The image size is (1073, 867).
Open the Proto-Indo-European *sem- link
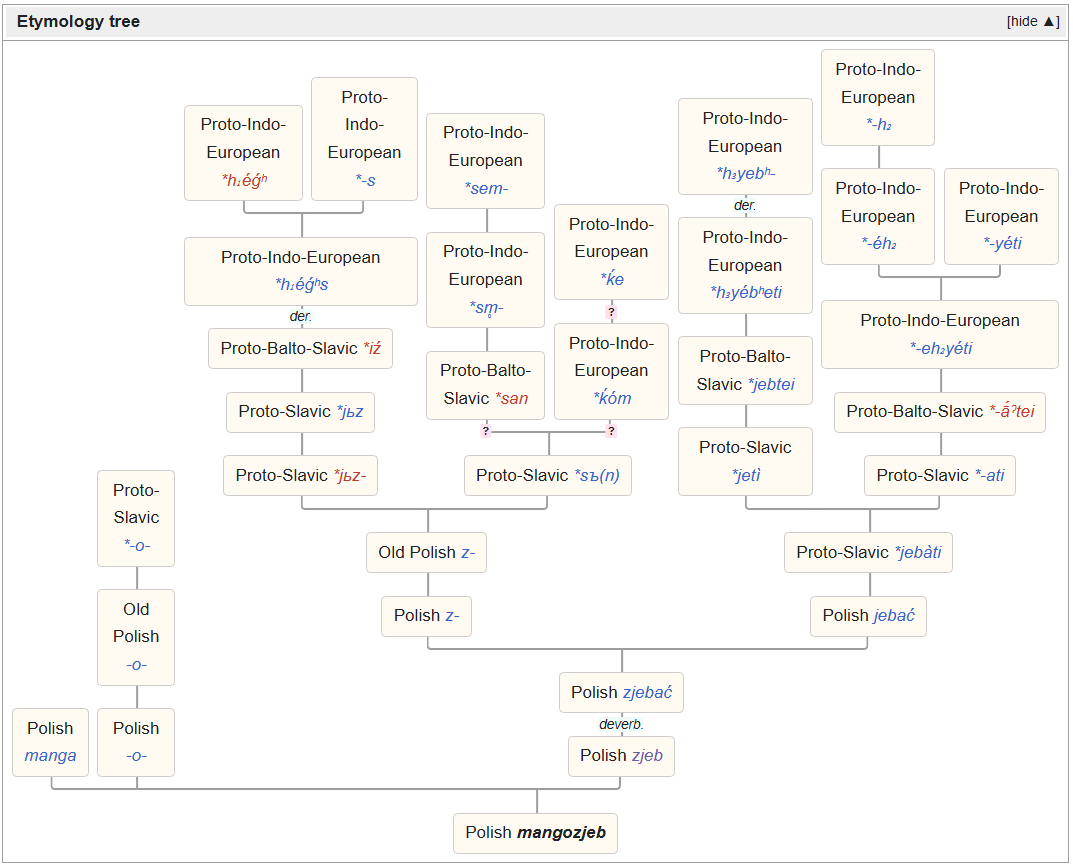pyautogui.click(x=486, y=188)
